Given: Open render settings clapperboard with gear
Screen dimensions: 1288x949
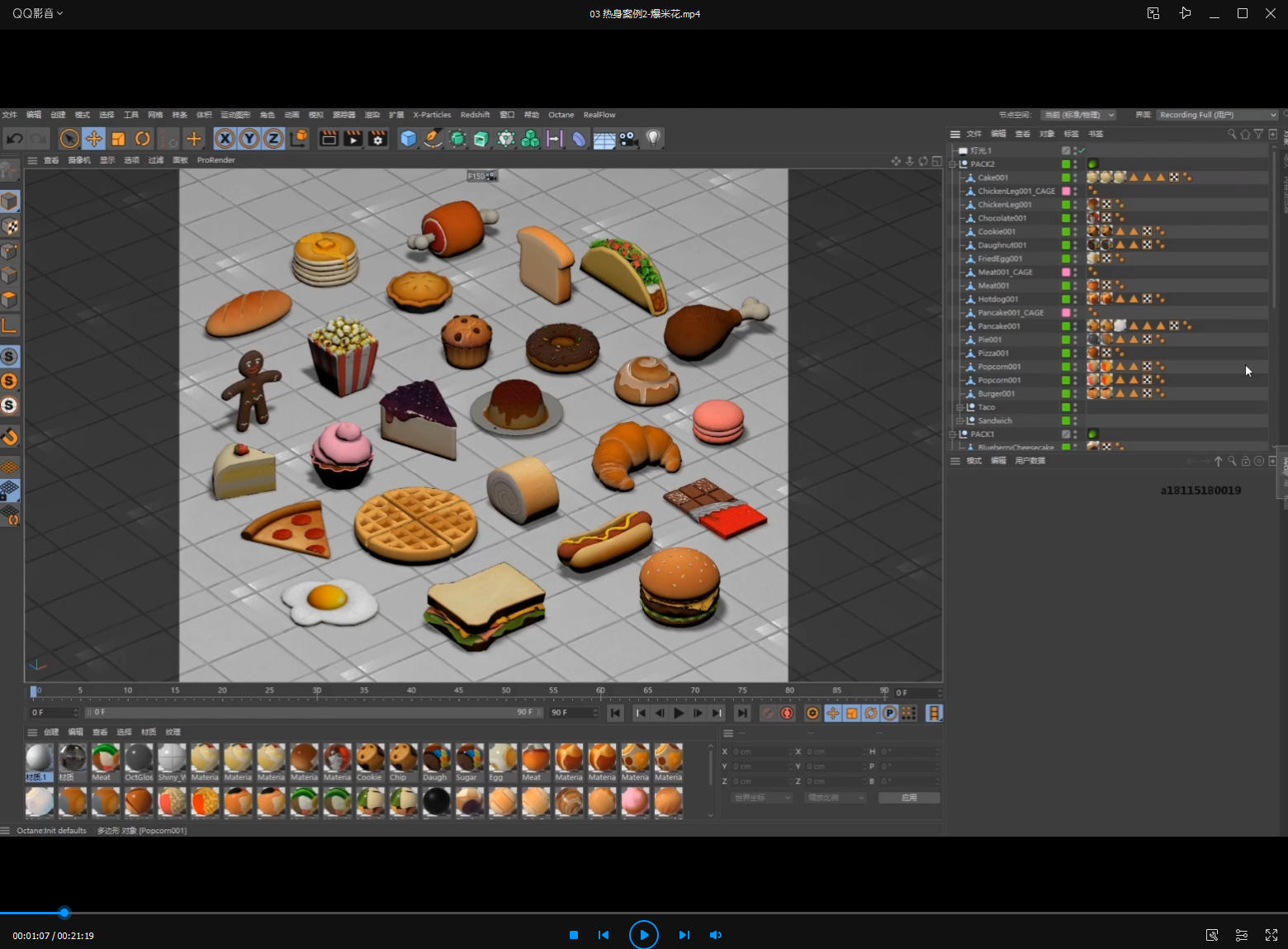Looking at the screenshot, I should pos(378,139).
